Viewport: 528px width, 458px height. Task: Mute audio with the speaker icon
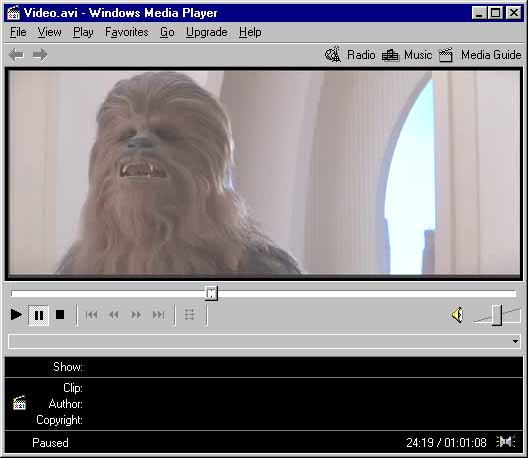click(457, 315)
